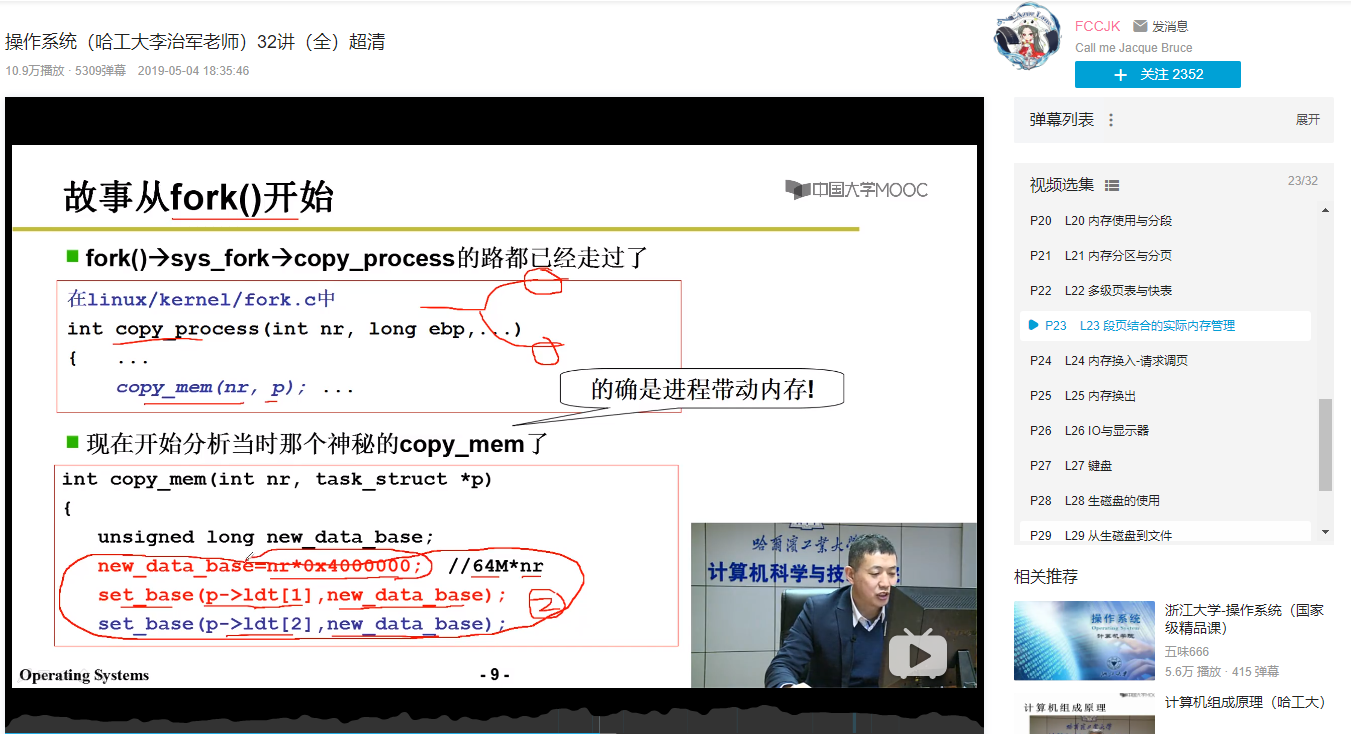Expand the danmaku list via 展开
The height and width of the screenshot is (734, 1351).
coord(1308,119)
